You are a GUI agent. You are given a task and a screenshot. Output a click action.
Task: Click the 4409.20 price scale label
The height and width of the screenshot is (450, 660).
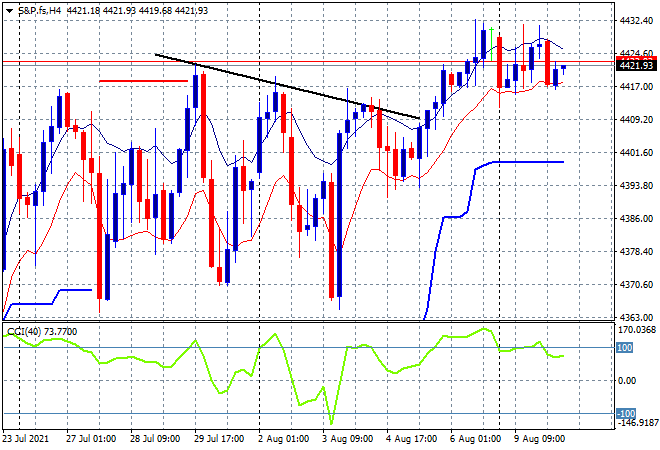[636, 120]
